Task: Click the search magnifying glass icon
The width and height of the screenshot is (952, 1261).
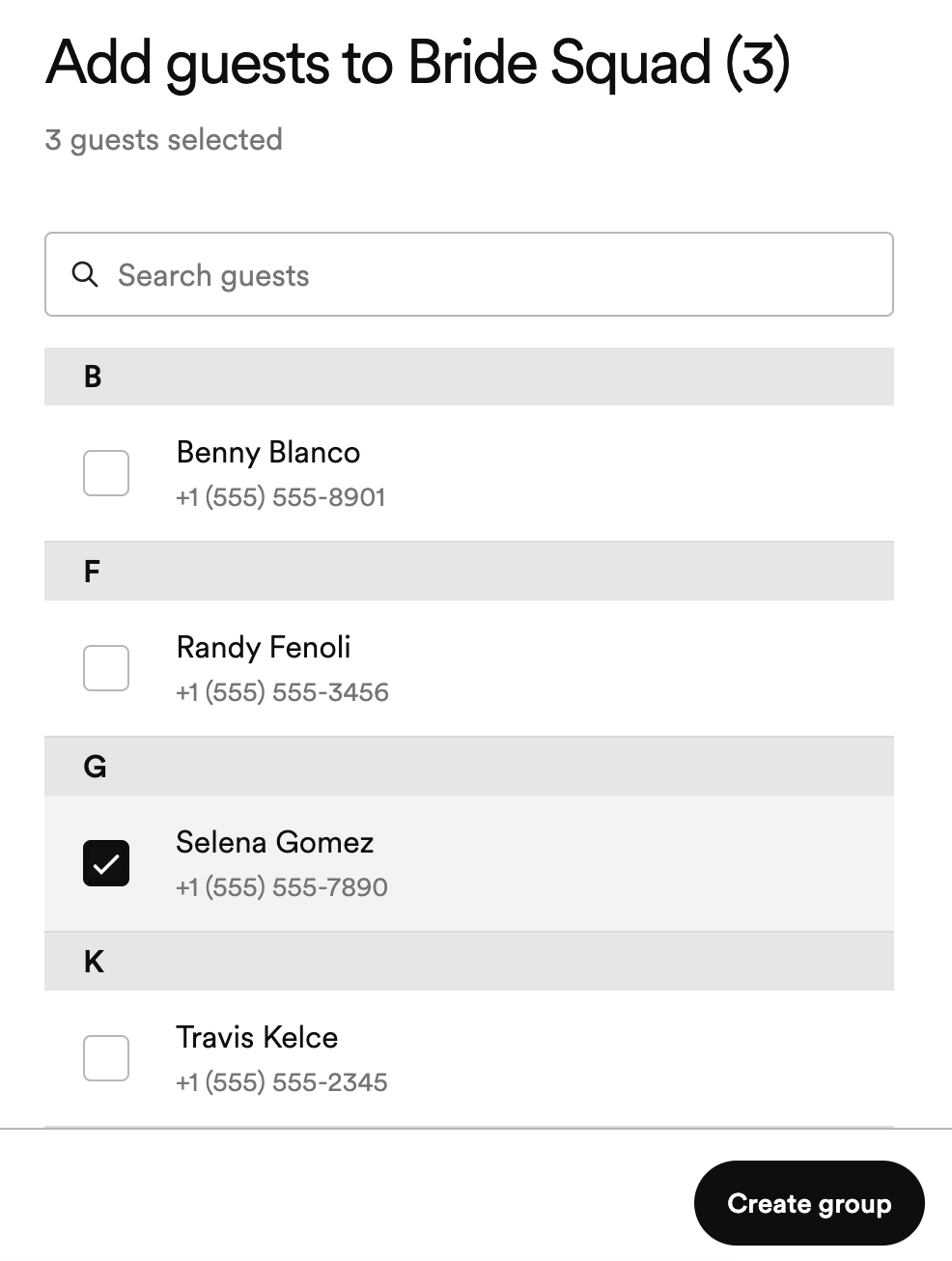Action: (85, 275)
